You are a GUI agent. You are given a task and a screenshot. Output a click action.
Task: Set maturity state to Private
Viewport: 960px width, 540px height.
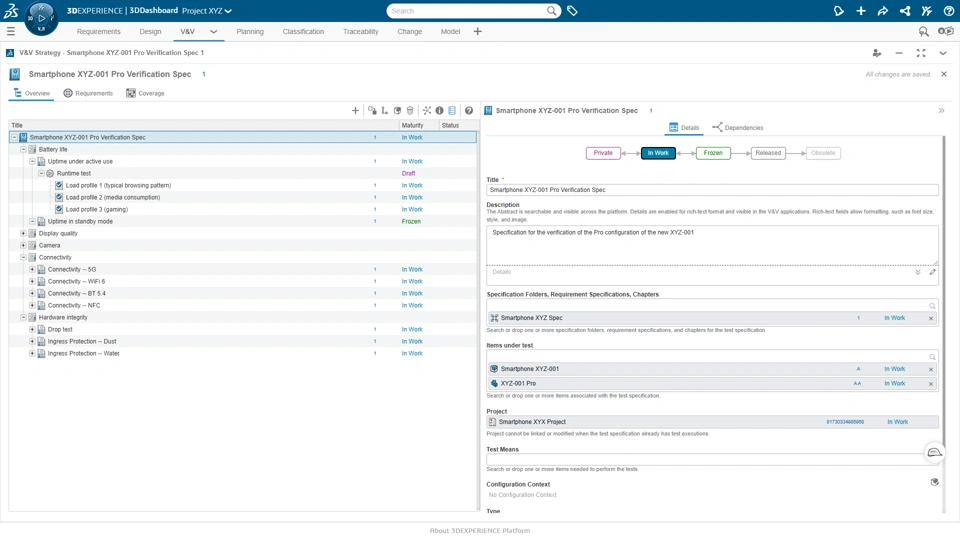tap(603, 153)
